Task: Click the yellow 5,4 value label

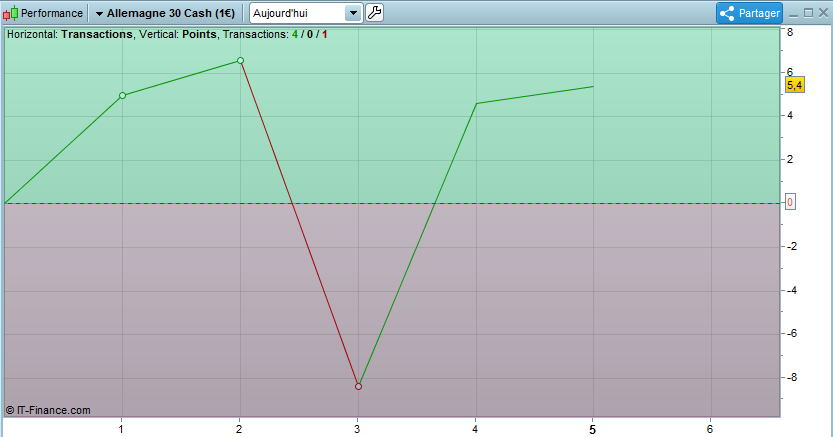Action: (x=795, y=85)
